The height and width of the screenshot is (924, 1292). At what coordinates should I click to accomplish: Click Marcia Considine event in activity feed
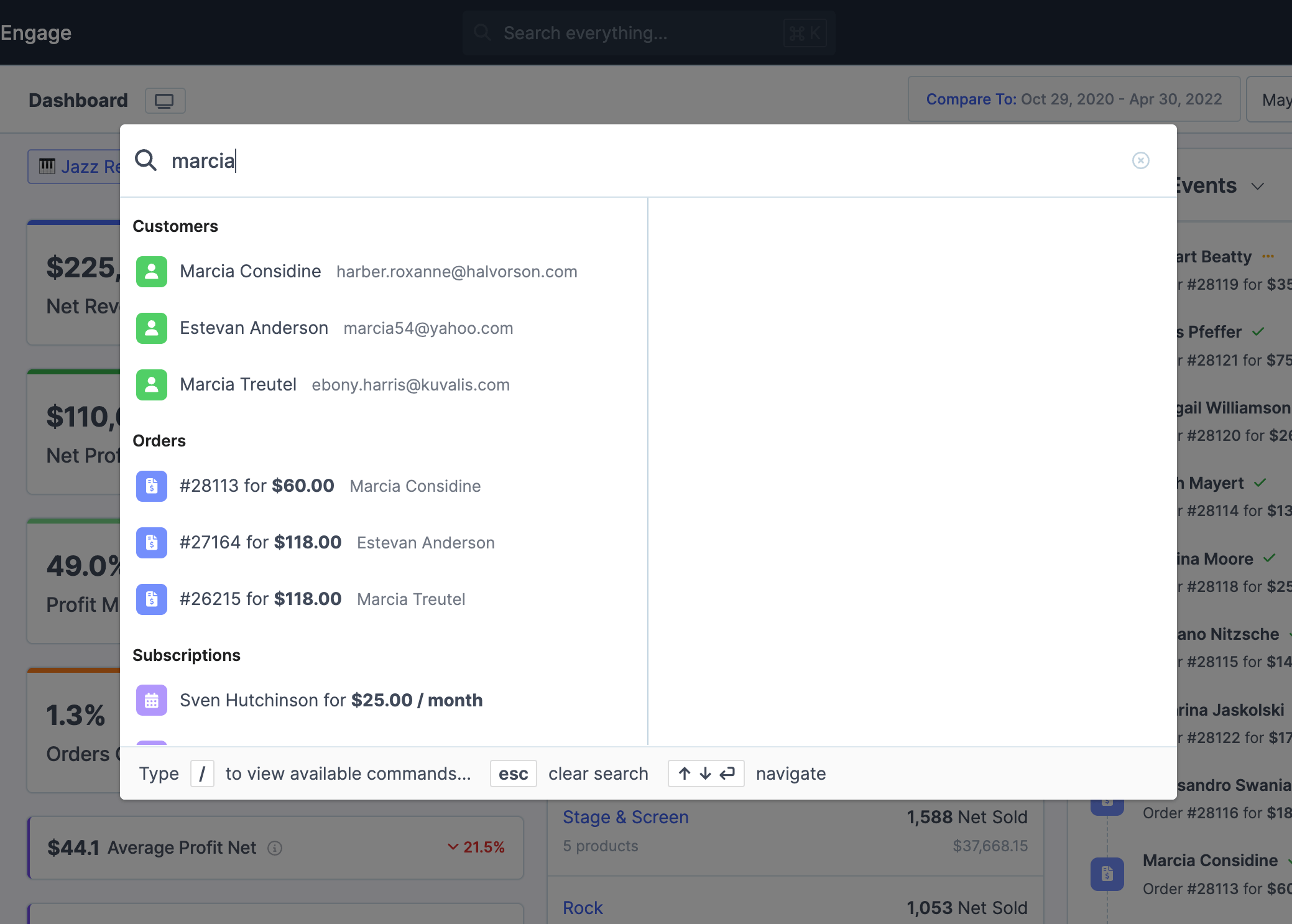click(1210, 861)
